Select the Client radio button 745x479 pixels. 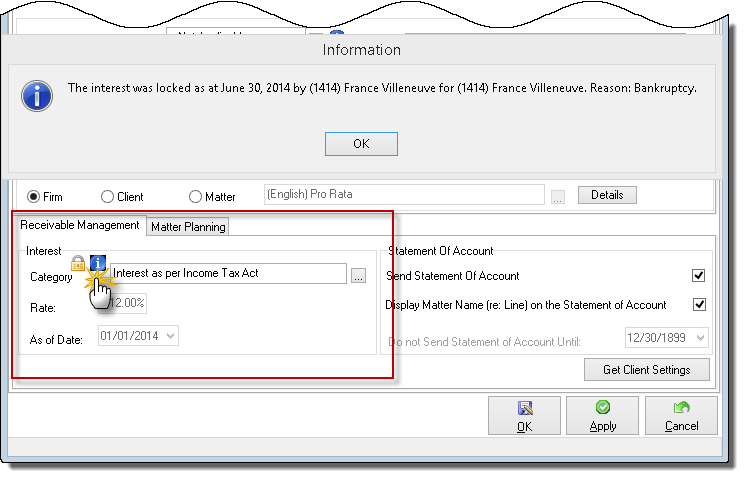click(x=107, y=197)
